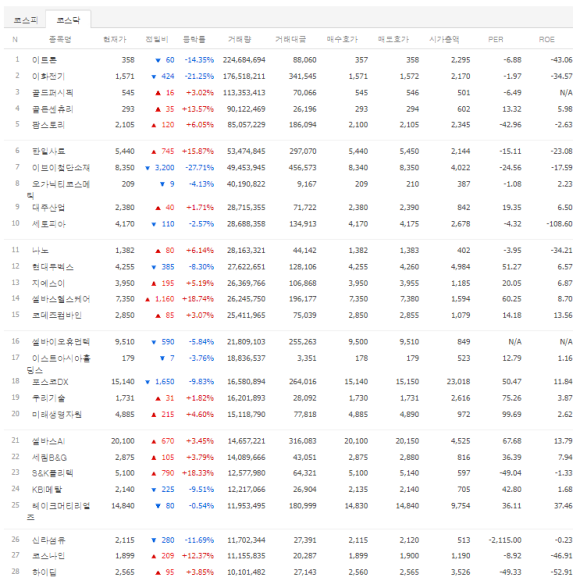Click the ROE column header

[547, 39]
